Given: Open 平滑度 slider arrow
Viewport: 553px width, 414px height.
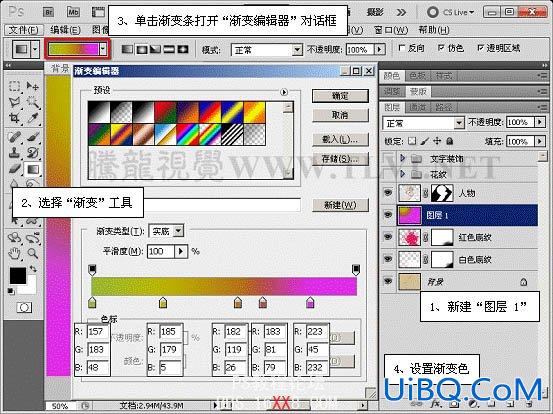Looking at the screenshot, I should tap(181, 251).
